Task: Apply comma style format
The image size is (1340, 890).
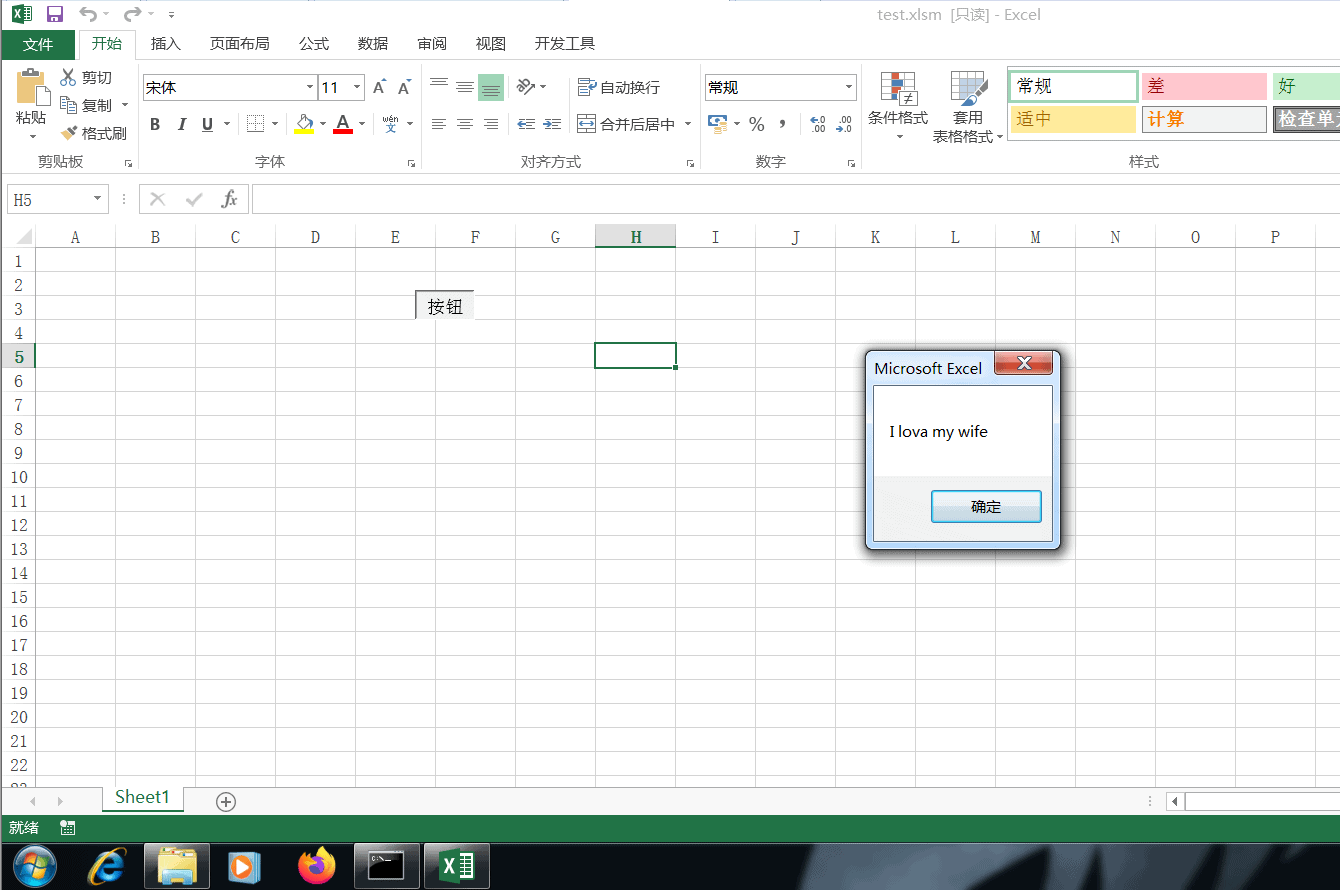Action: pos(782,124)
